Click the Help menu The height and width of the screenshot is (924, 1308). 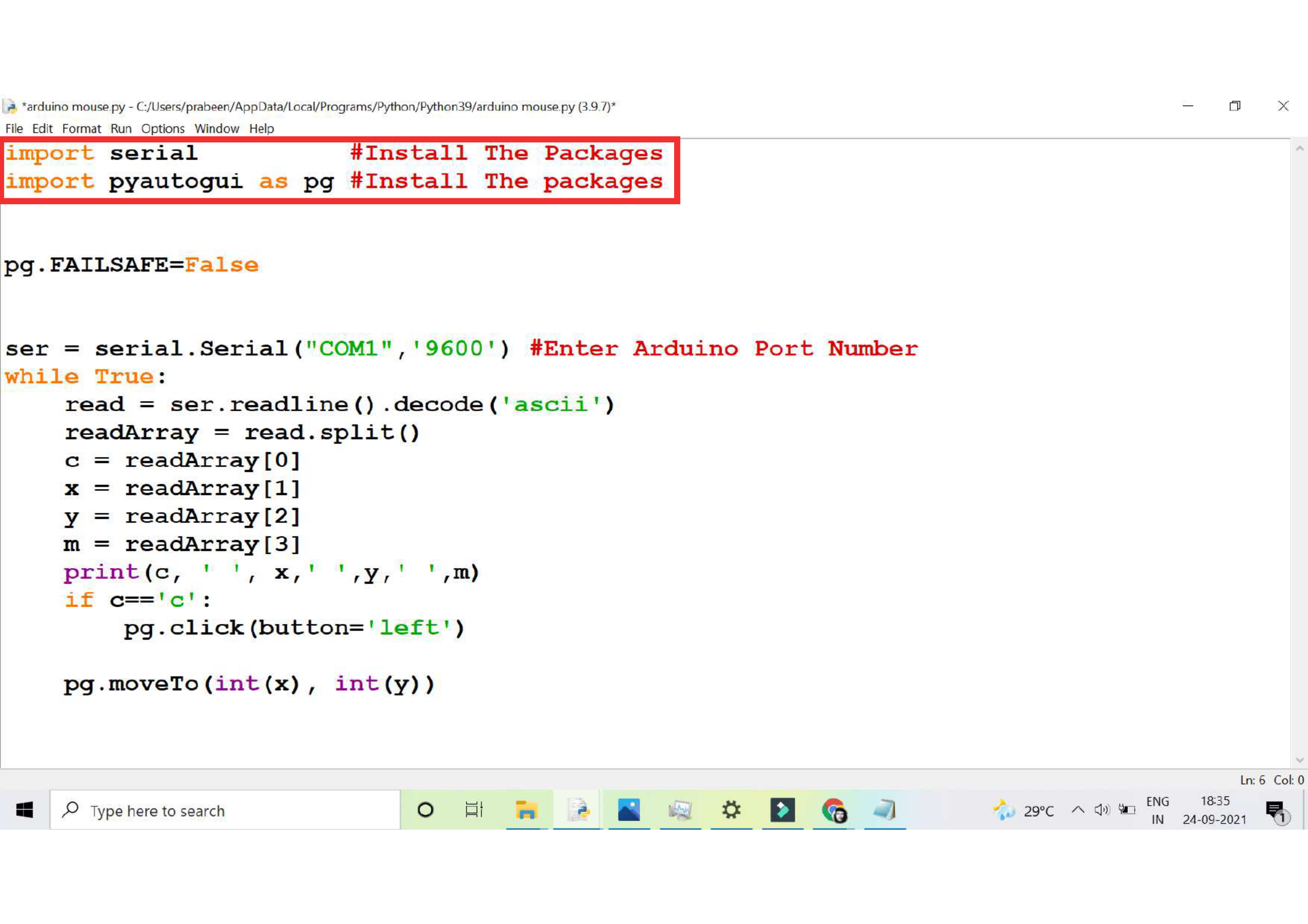coord(262,129)
